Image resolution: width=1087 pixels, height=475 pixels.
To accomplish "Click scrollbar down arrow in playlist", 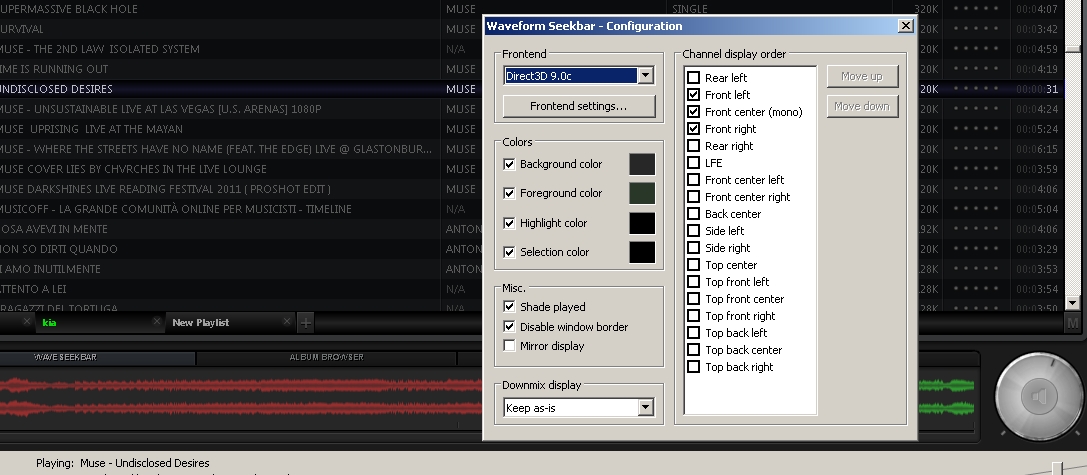I will pos(1072,303).
